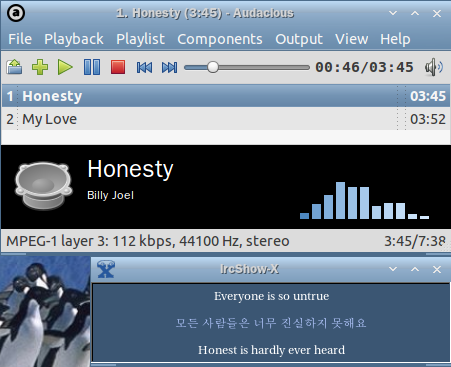The height and width of the screenshot is (367, 451).
Task: Open the Output menu
Action: (x=299, y=39)
